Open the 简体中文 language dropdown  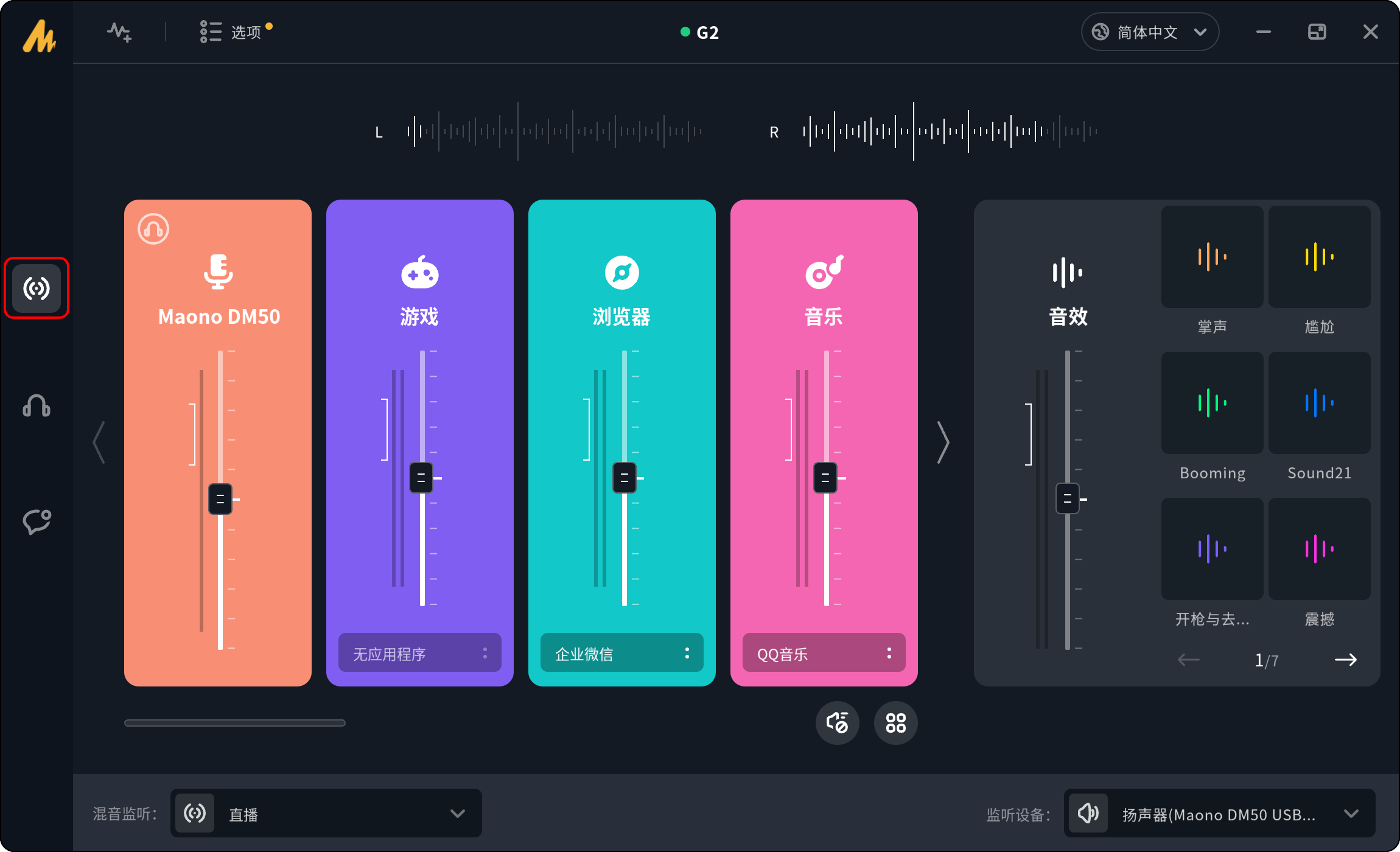[1149, 32]
